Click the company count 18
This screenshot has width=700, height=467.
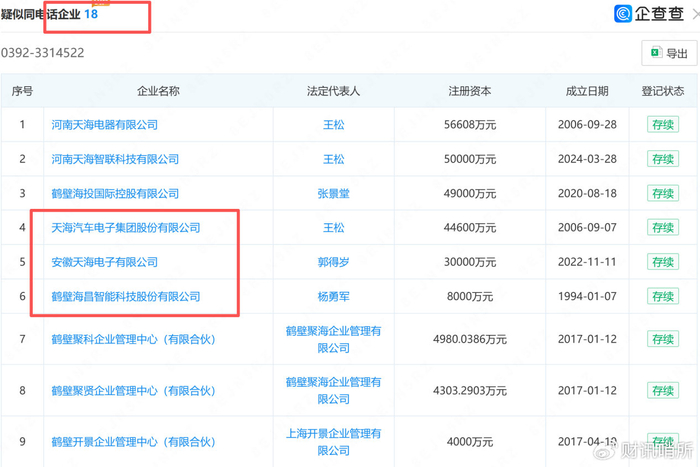point(91,14)
